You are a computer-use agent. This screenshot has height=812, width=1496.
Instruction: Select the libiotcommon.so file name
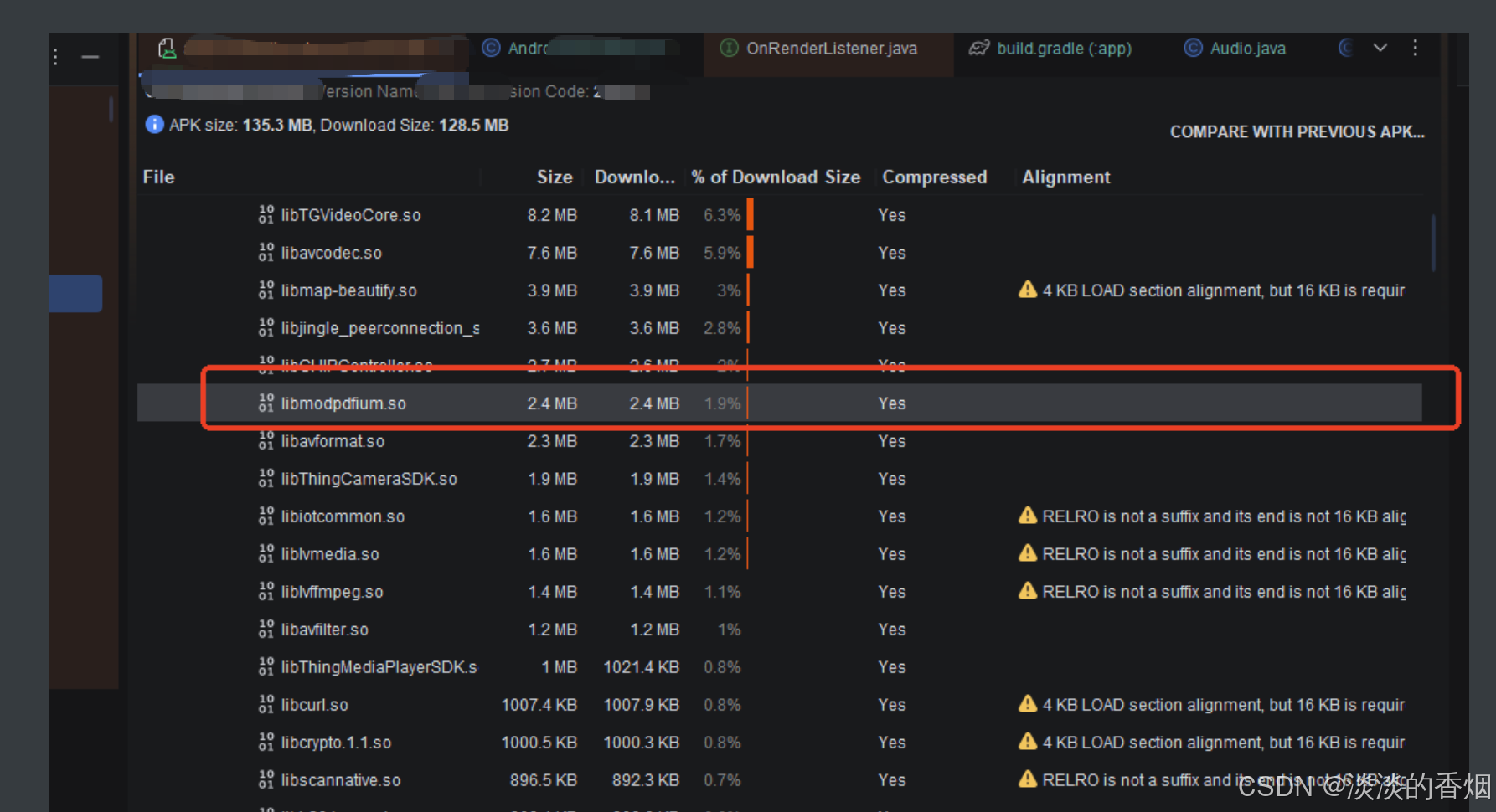343,516
